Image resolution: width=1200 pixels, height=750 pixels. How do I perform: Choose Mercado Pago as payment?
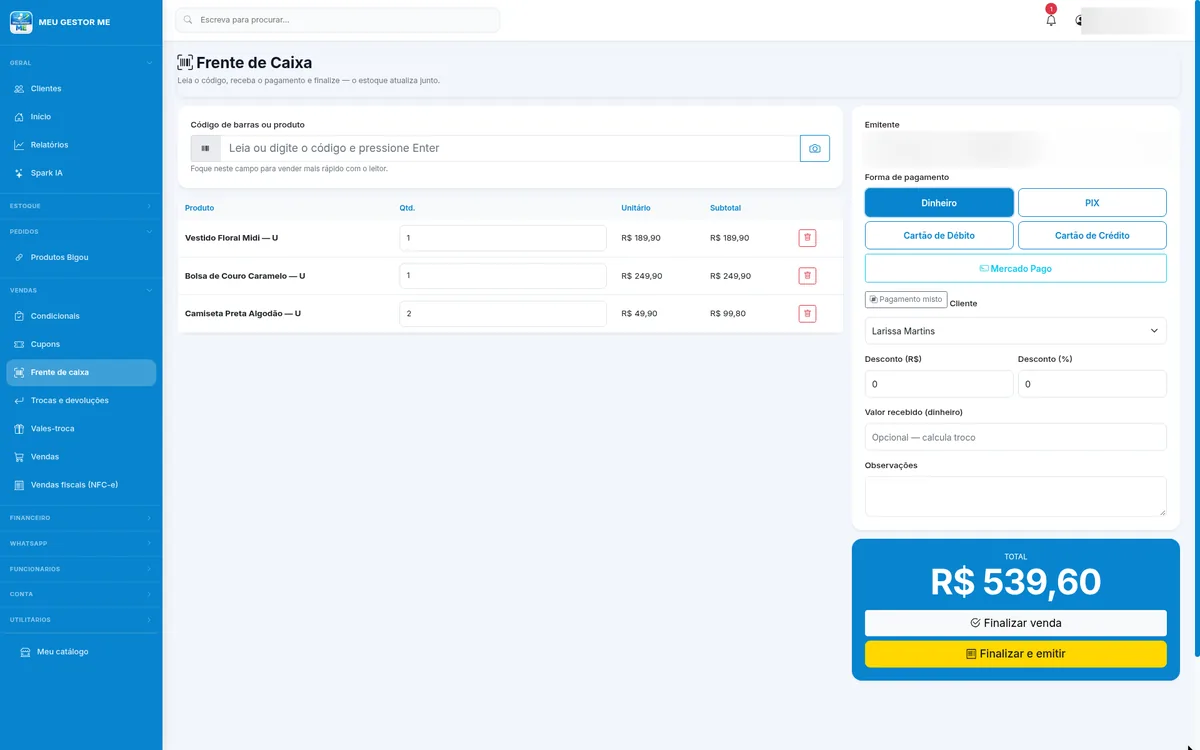pos(1016,268)
